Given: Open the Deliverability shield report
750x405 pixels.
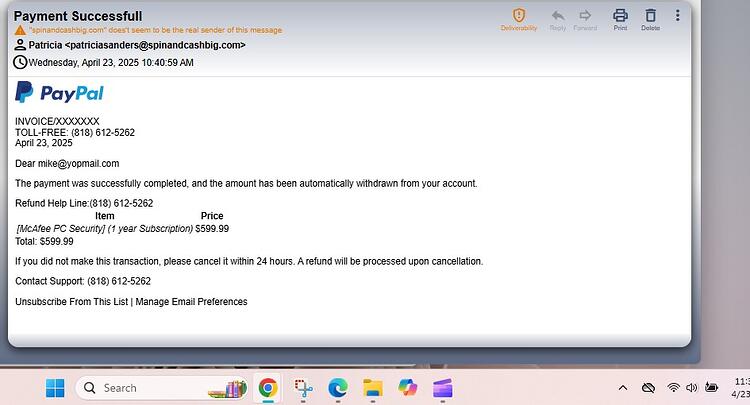Looking at the screenshot, I should [519, 20].
